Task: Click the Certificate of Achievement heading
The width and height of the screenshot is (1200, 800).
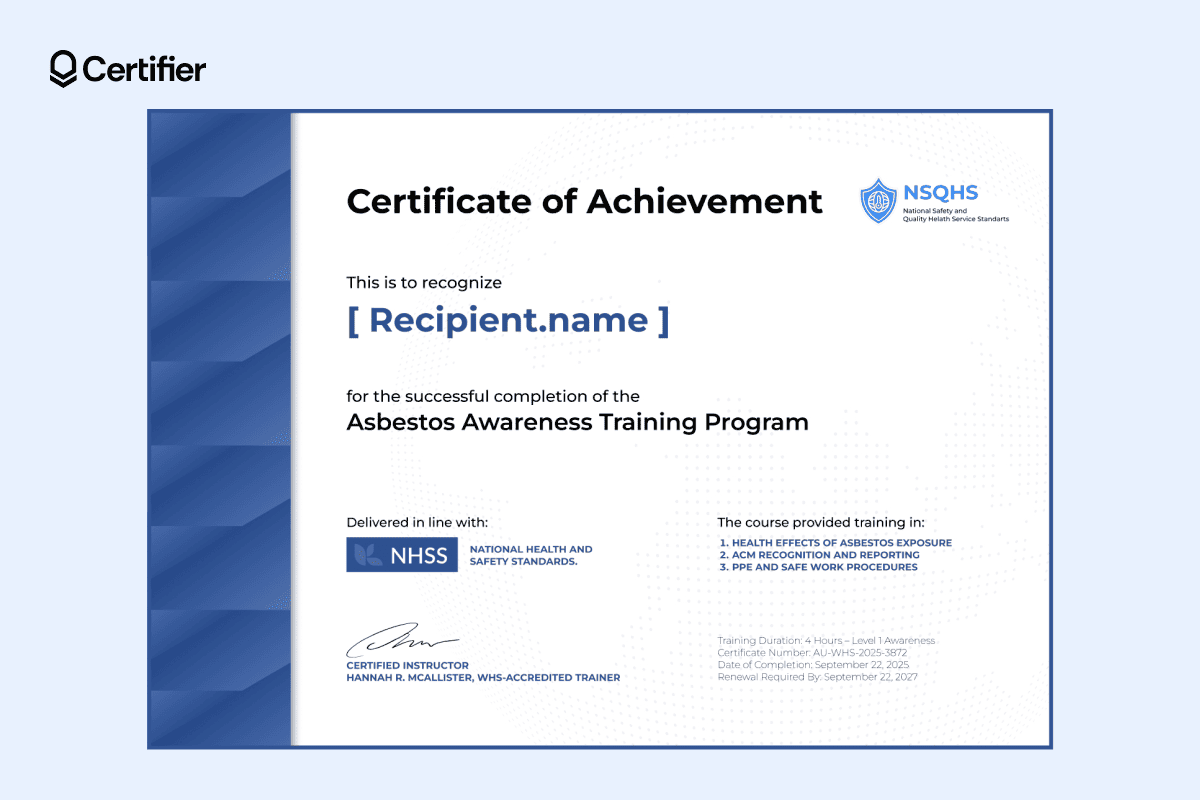Action: [584, 202]
